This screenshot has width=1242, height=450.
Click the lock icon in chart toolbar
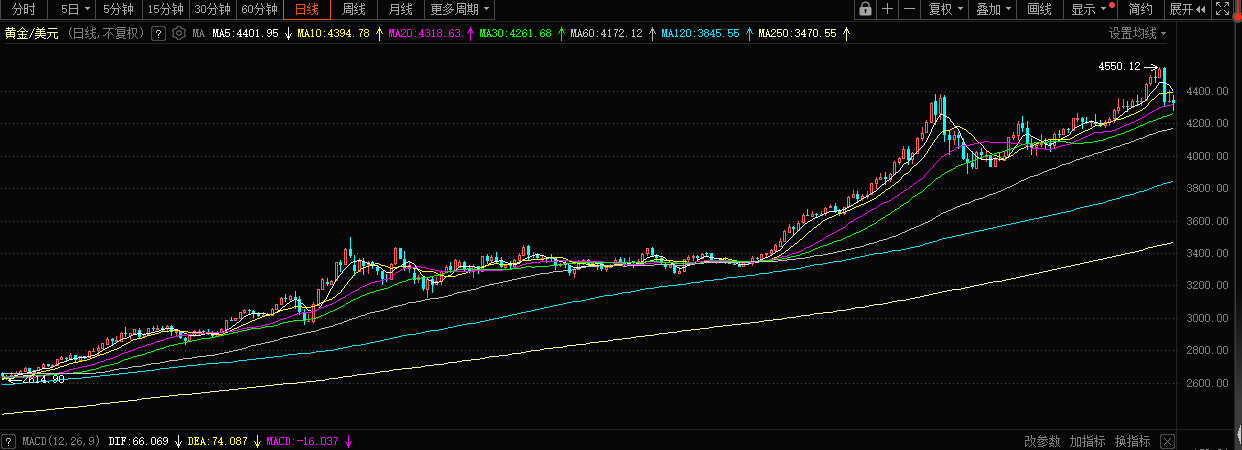(866, 10)
